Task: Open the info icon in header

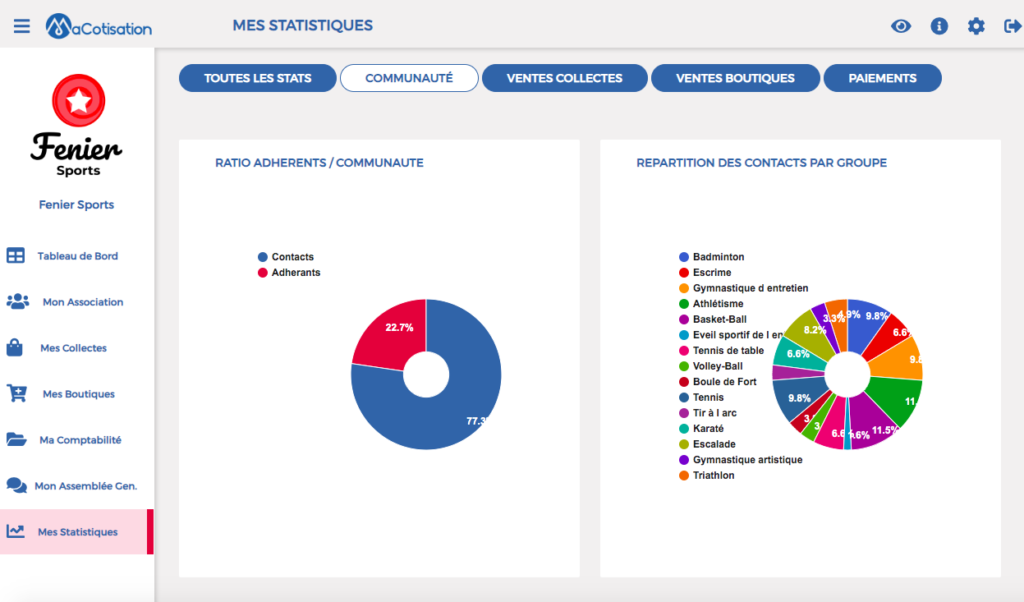Action: click(x=939, y=26)
